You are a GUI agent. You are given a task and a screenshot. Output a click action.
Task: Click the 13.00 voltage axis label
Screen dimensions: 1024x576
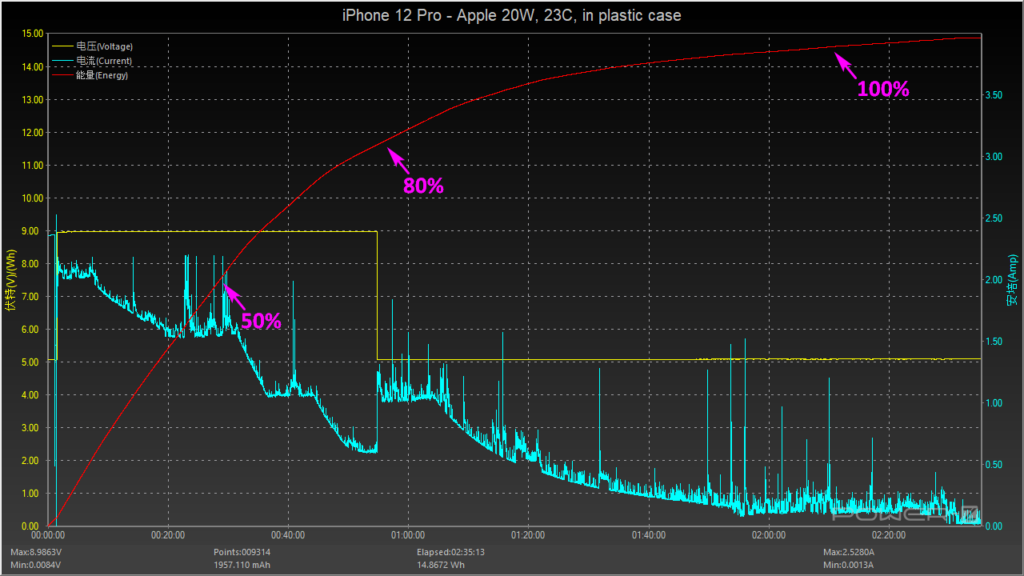pyautogui.click(x=33, y=100)
